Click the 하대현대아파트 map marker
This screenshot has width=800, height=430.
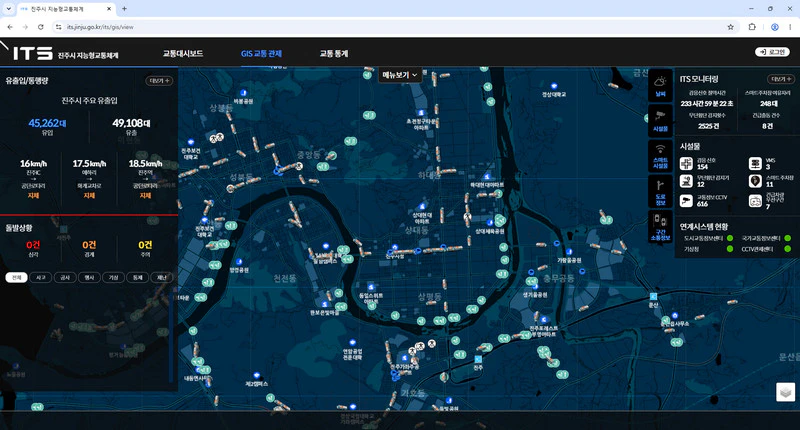click(x=487, y=176)
